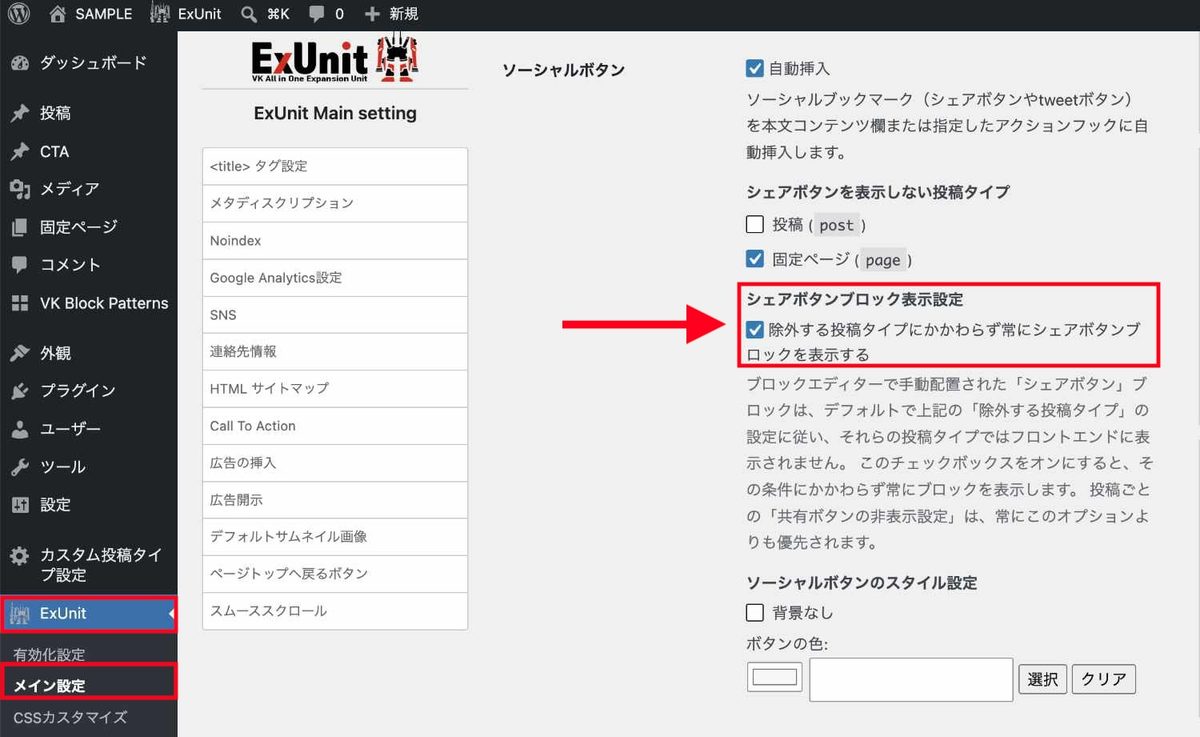Viewport: 1200px width, 737px height.
Task: Jump to <title> タグ設定 section
Action: click(335, 166)
